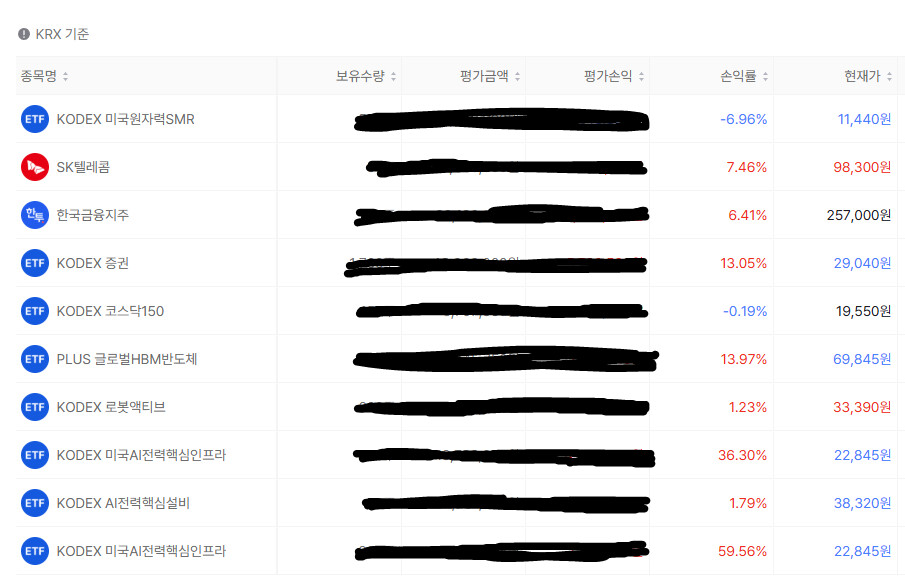Open KODEX 미국AI전력핵심인프라 in the 36.30% row
This screenshot has width=905, height=586.
pos(141,455)
